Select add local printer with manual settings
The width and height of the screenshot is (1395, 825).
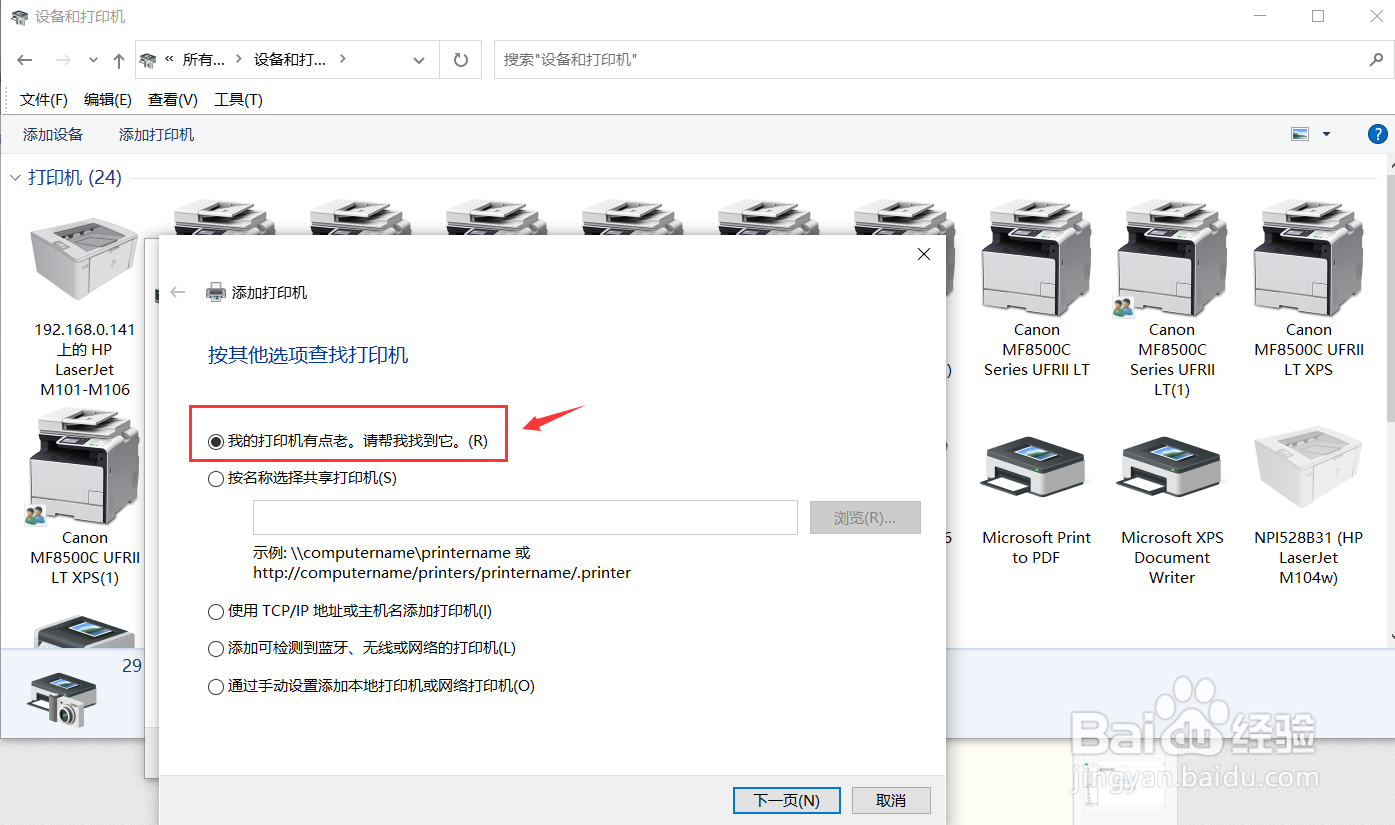click(371, 686)
